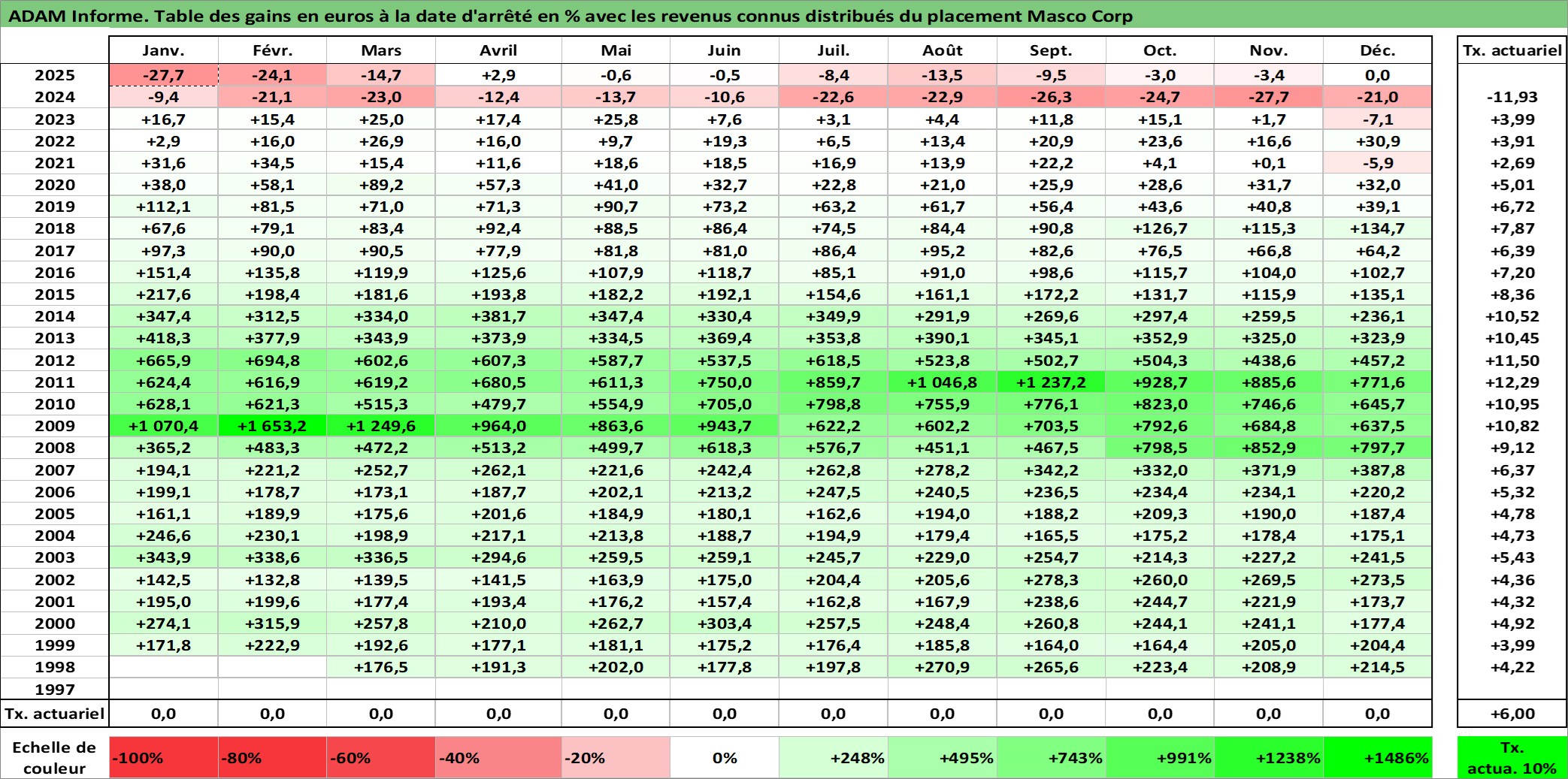
Task: Select the 2023 Déc. value -7,1
Action: click(1377, 119)
